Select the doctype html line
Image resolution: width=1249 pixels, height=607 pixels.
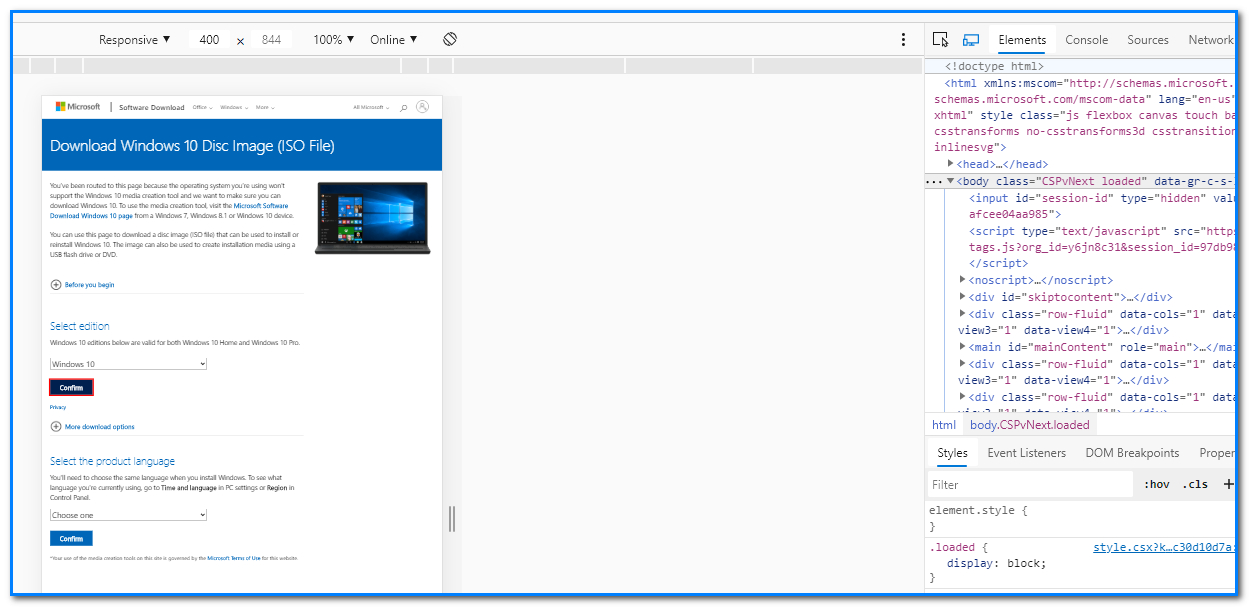994,66
